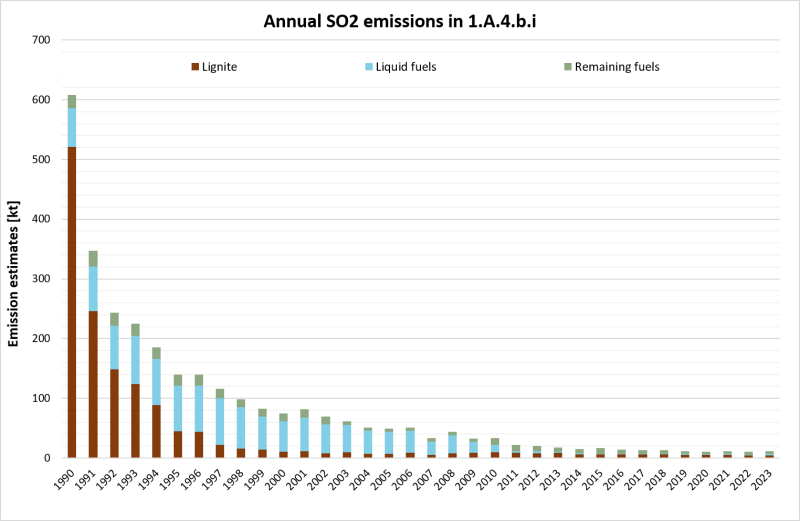Click the x-axis label 2002
This screenshot has width=800, height=521.
[319, 479]
